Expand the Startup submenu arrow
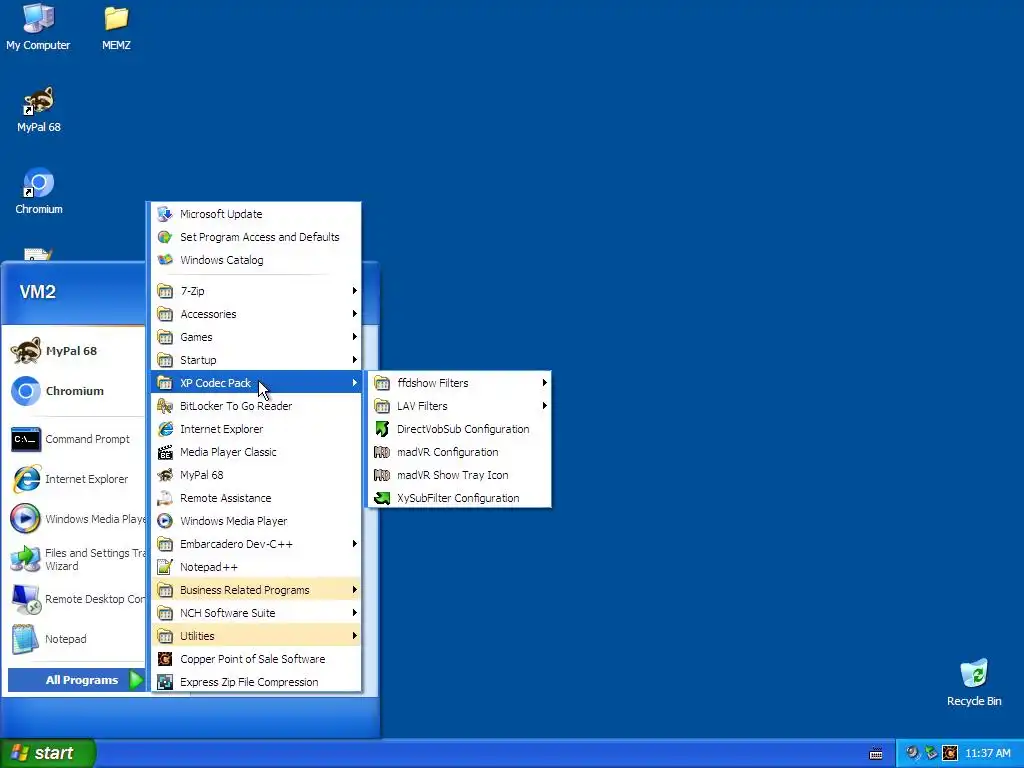 355,360
